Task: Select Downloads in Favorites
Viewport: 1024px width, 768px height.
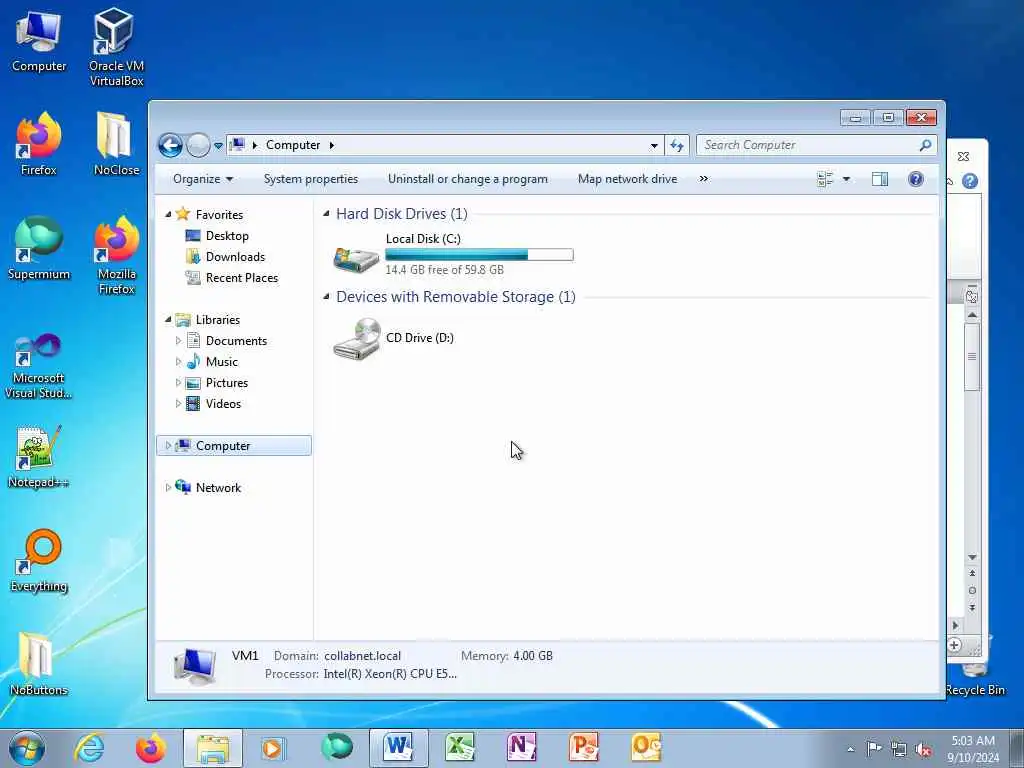Action: click(225, 257)
